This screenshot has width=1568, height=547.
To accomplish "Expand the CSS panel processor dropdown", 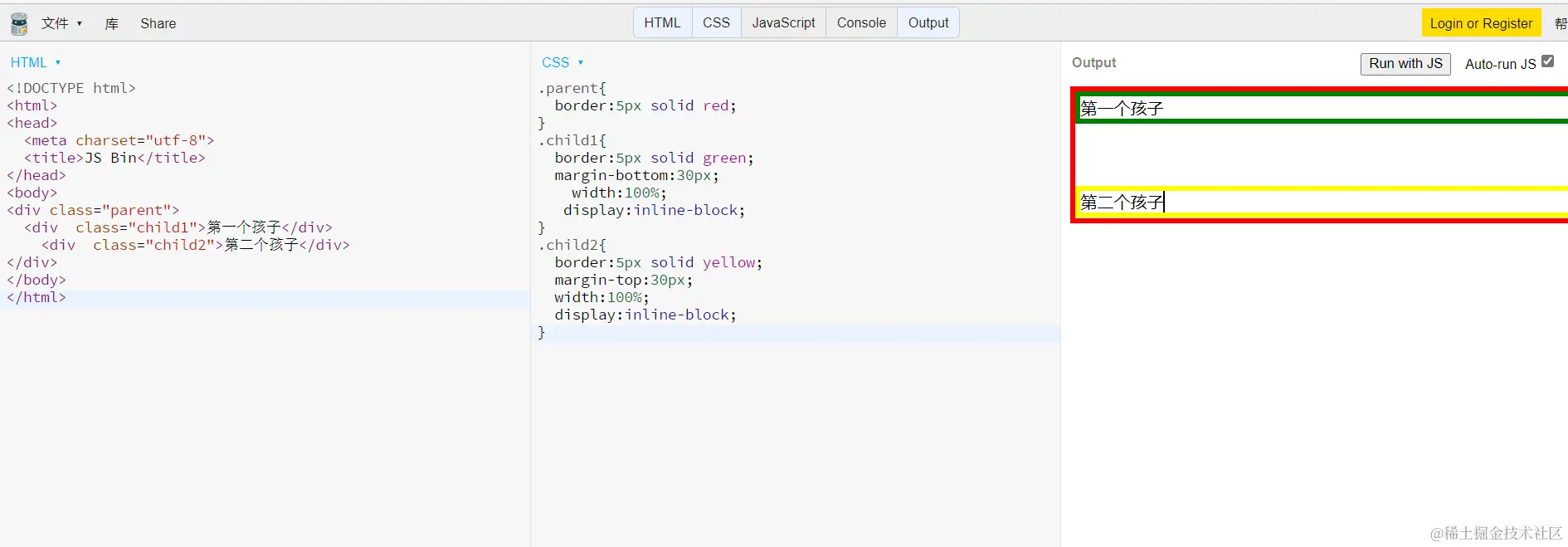I will 562,62.
